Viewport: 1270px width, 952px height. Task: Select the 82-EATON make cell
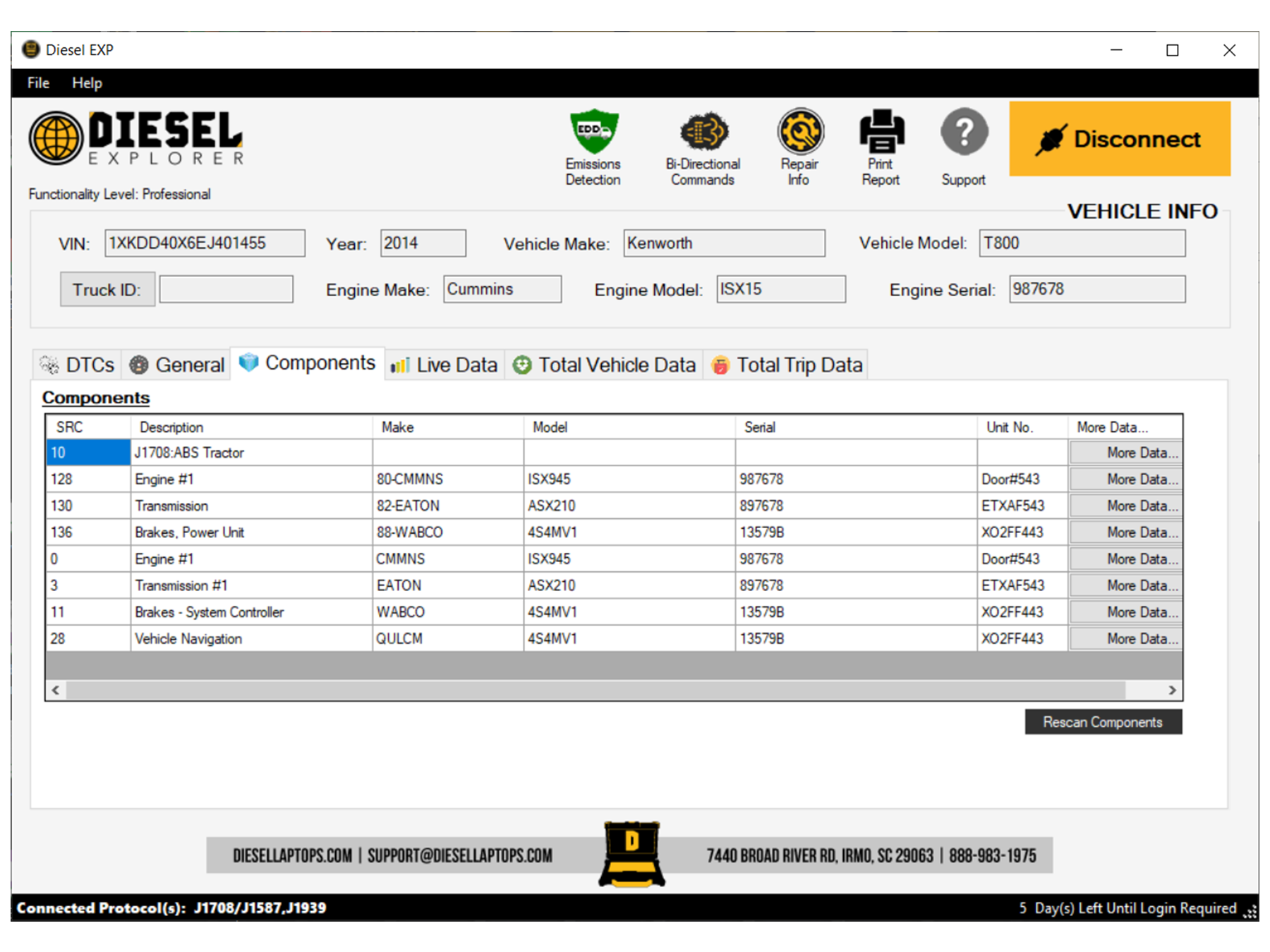point(448,506)
